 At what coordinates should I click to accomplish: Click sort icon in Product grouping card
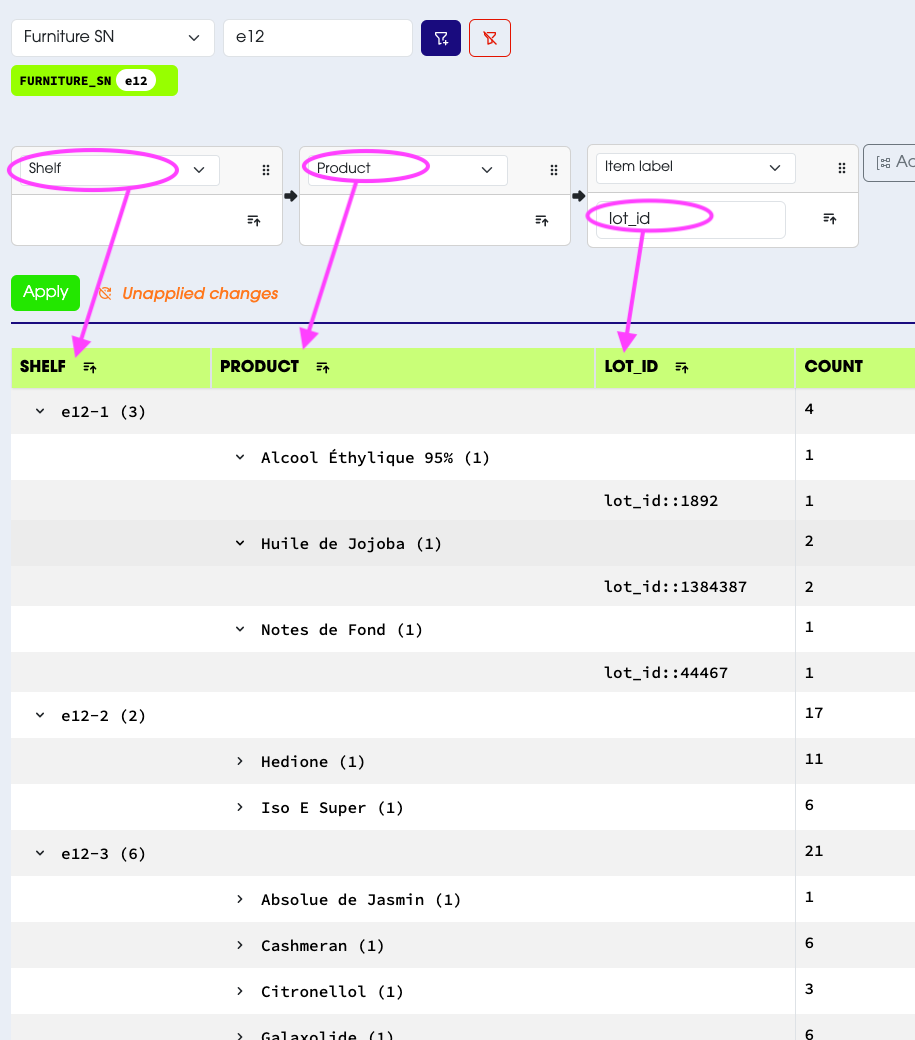542,220
